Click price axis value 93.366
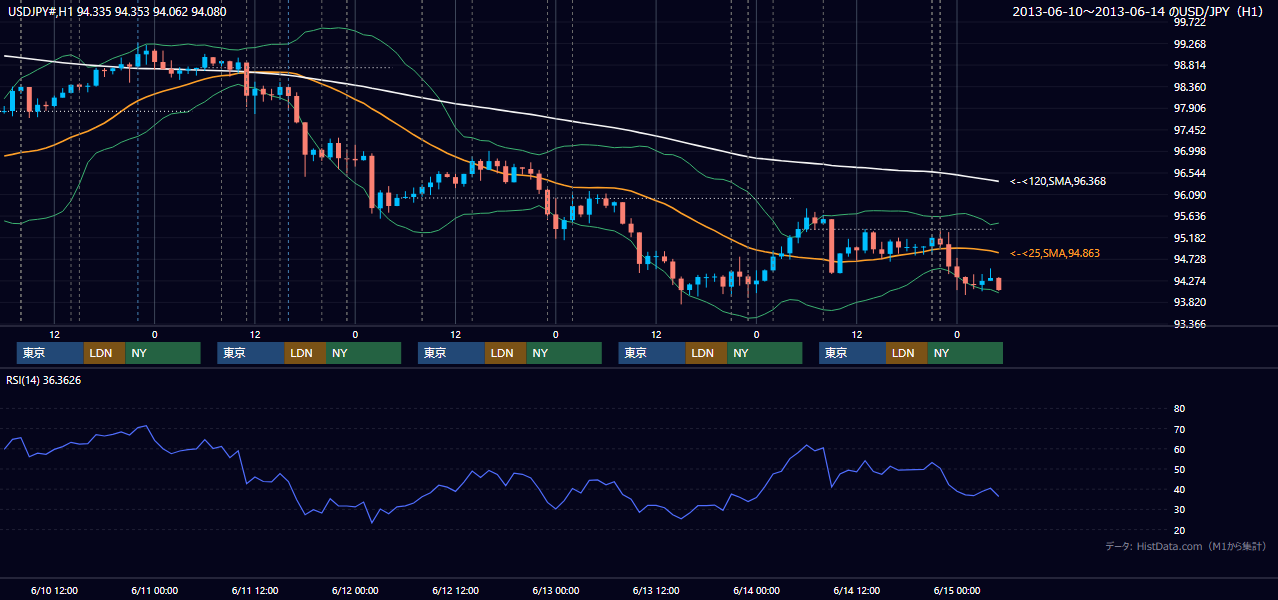This screenshot has height=600, width=1278. pyautogui.click(x=1189, y=324)
